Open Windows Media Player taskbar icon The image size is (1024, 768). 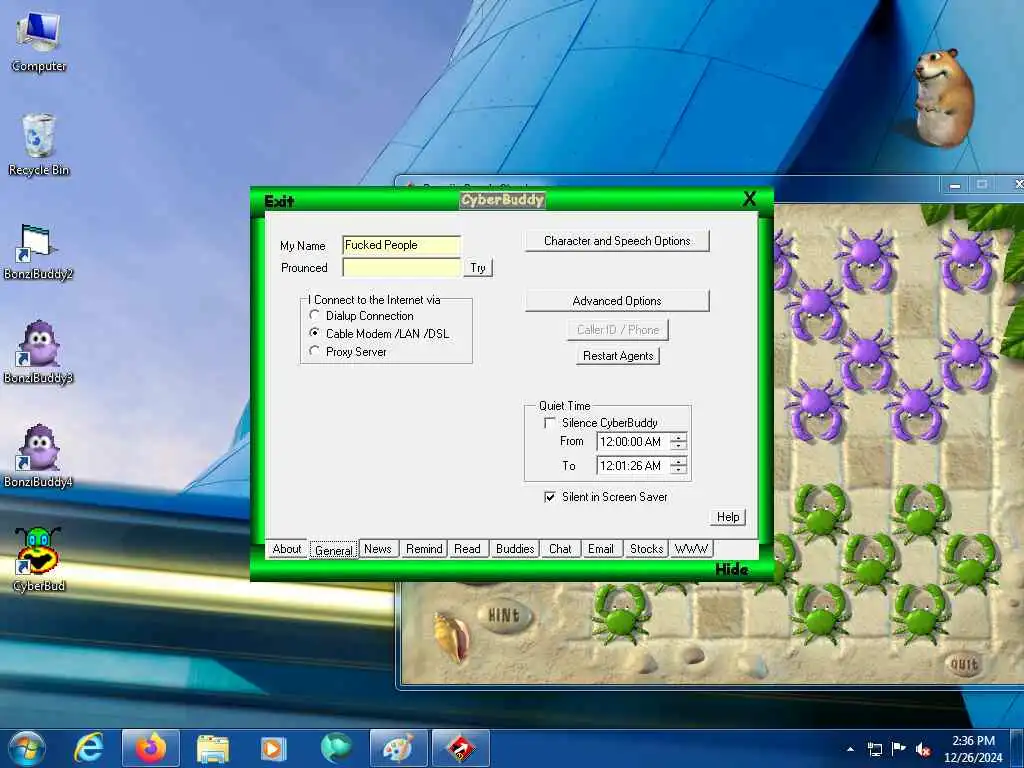pyautogui.click(x=274, y=748)
